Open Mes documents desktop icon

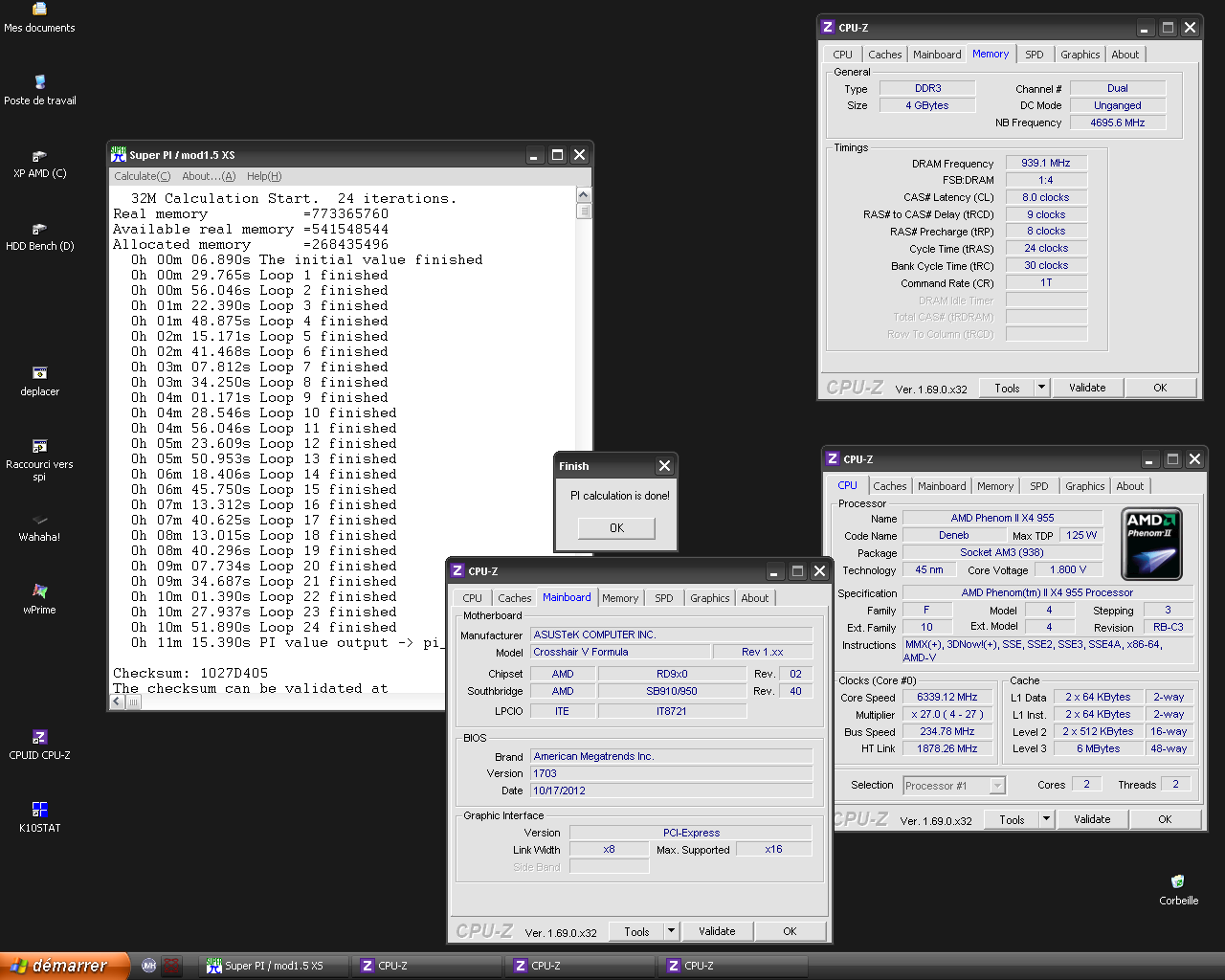click(39, 17)
